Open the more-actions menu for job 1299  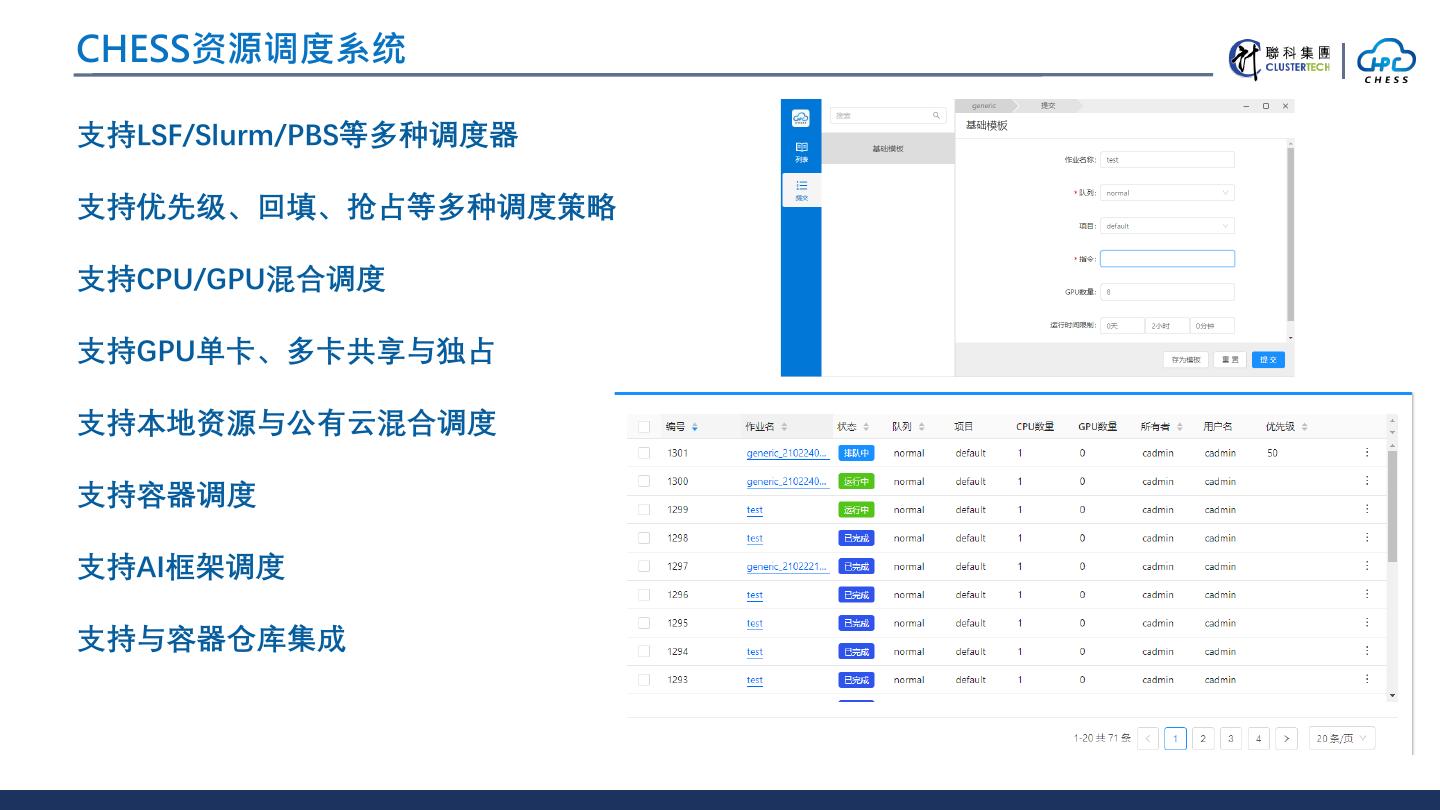coord(1367,509)
